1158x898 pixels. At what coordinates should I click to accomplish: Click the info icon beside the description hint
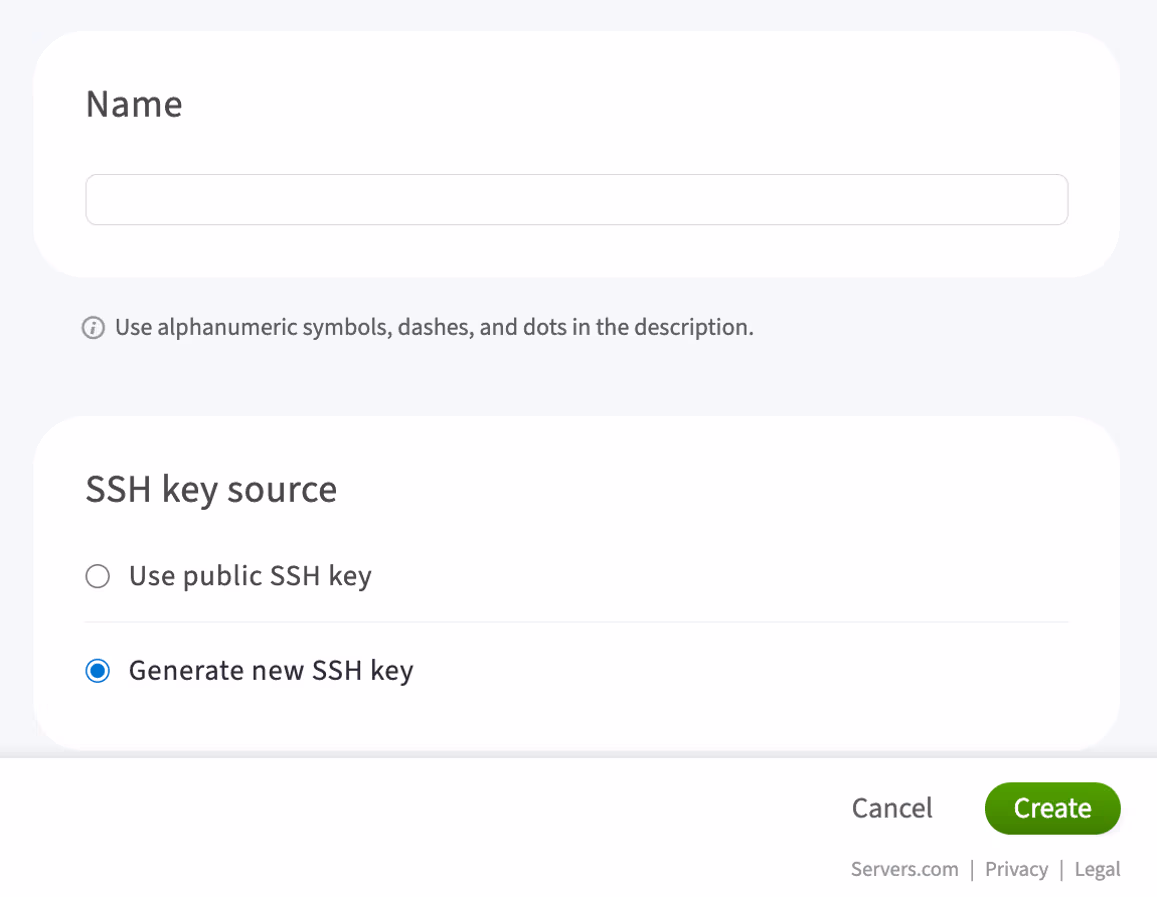[93, 327]
